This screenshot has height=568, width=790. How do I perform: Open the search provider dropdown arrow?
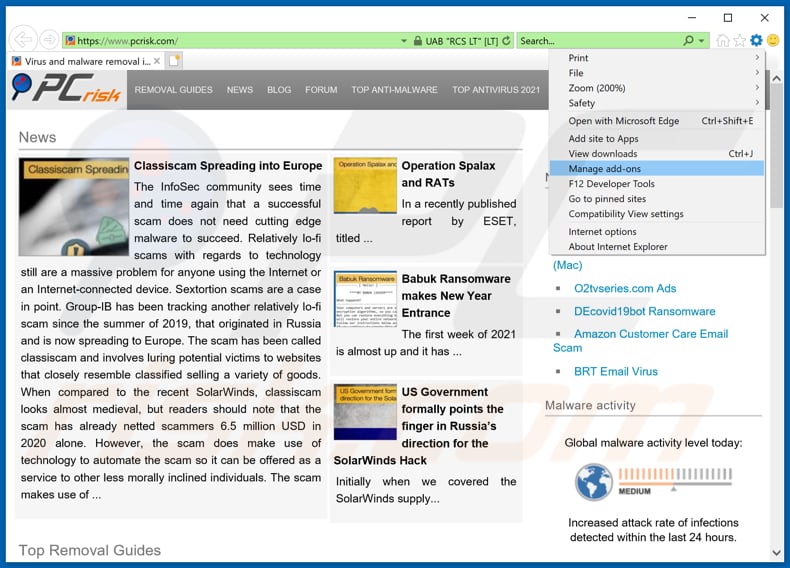coord(702,41)
